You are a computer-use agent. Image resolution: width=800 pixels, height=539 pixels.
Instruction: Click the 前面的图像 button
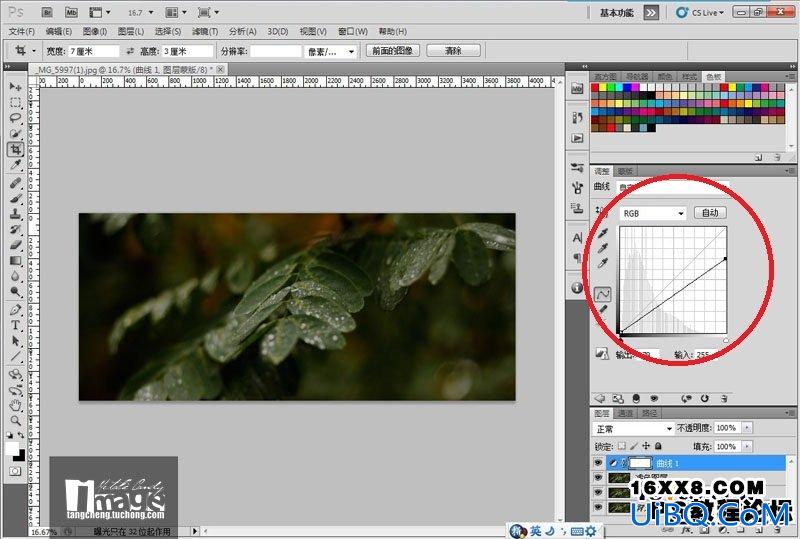pyautogui.click(x=392, y=51)
